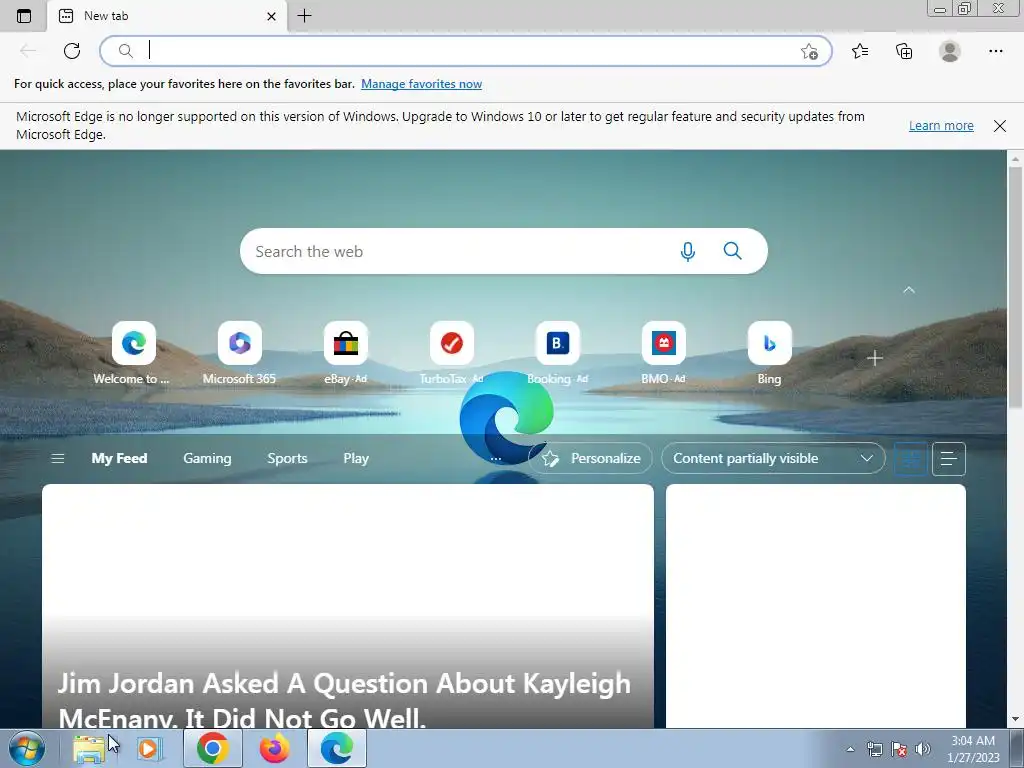
Task: Dismiss the unsupported Windows notification bar
Action: coord(1000,126)
